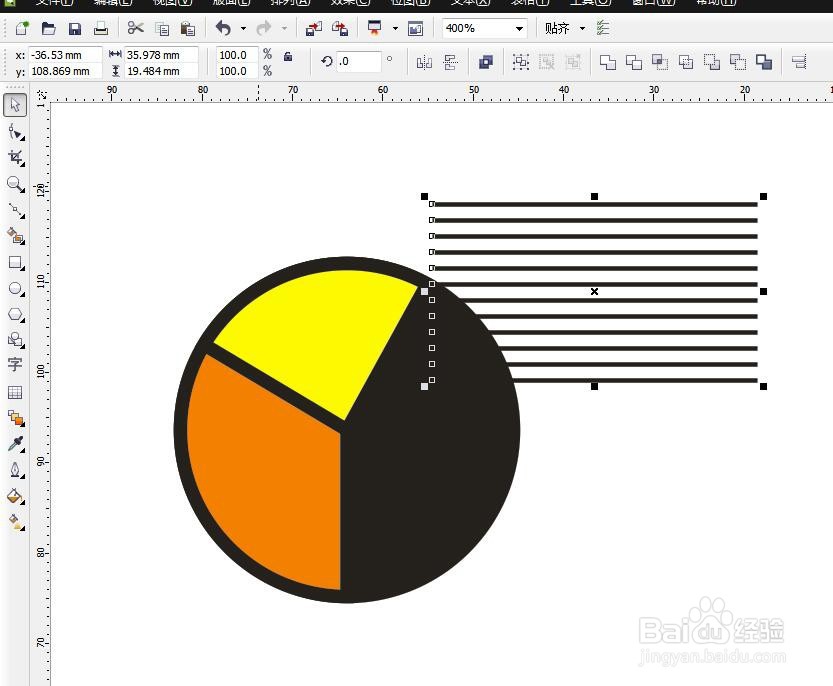Click the y position field
Viewport: 833px width, 686px height.
pyautogui.click(x=65, y=71)
